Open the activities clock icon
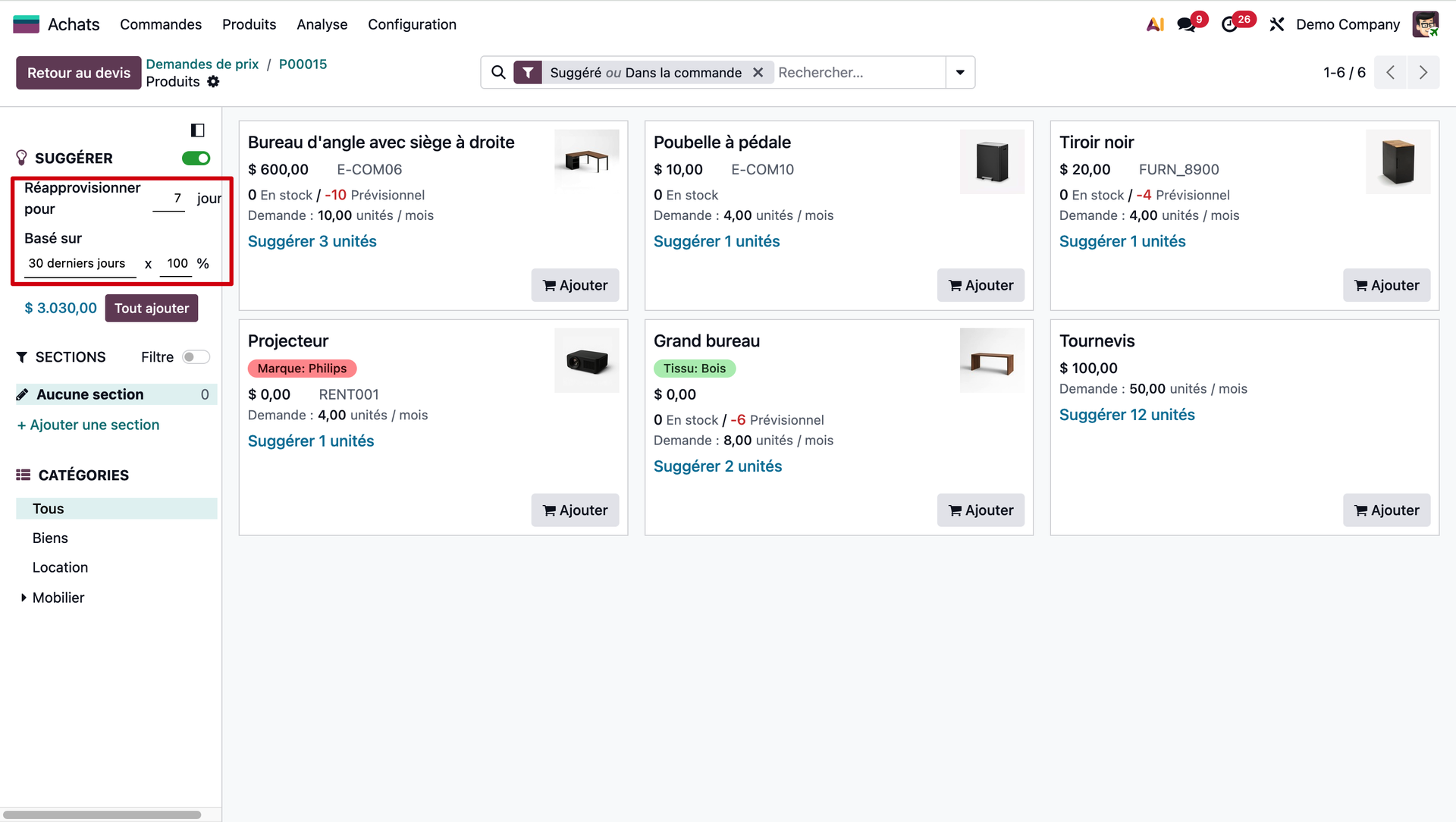This screenshot has height=822, width=1456. [x=1229, y=24]
